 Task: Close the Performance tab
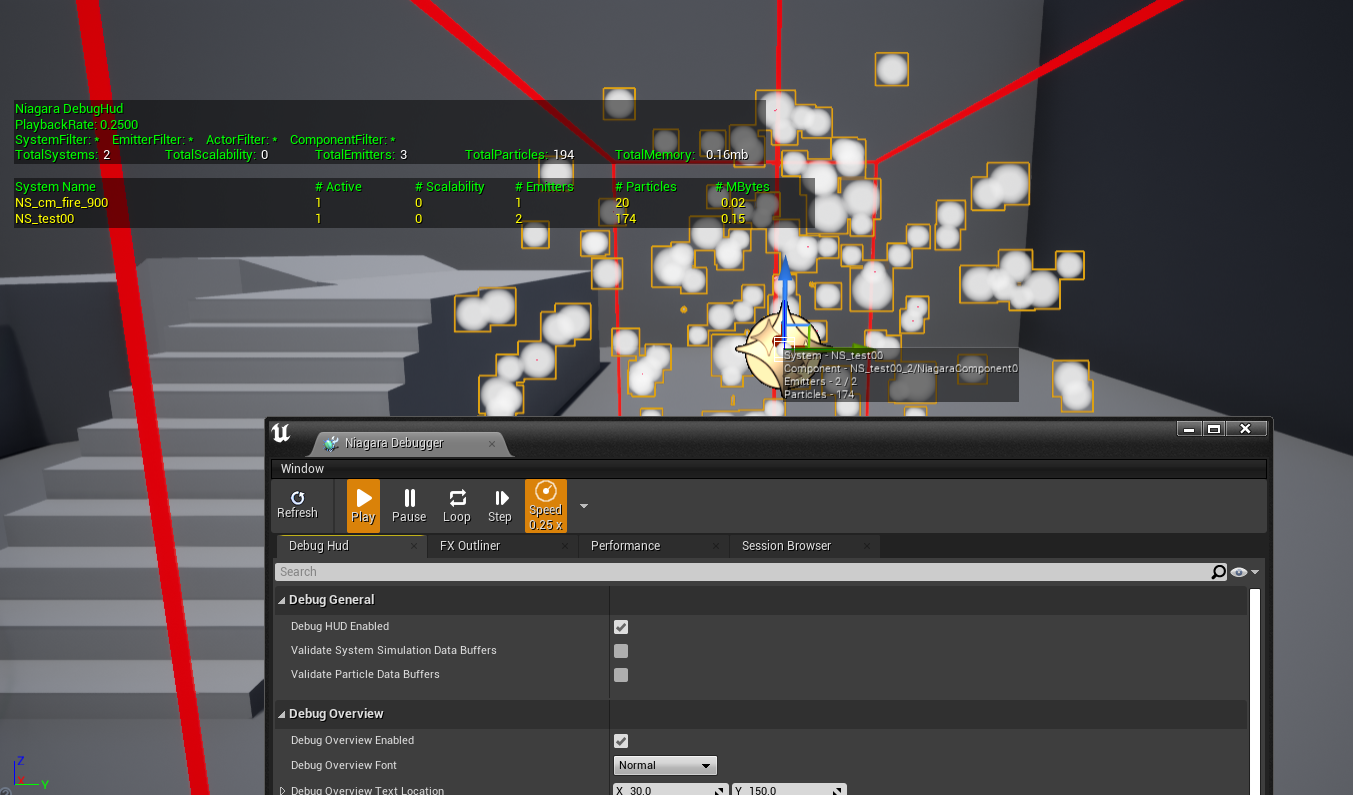tap(716, 546)
